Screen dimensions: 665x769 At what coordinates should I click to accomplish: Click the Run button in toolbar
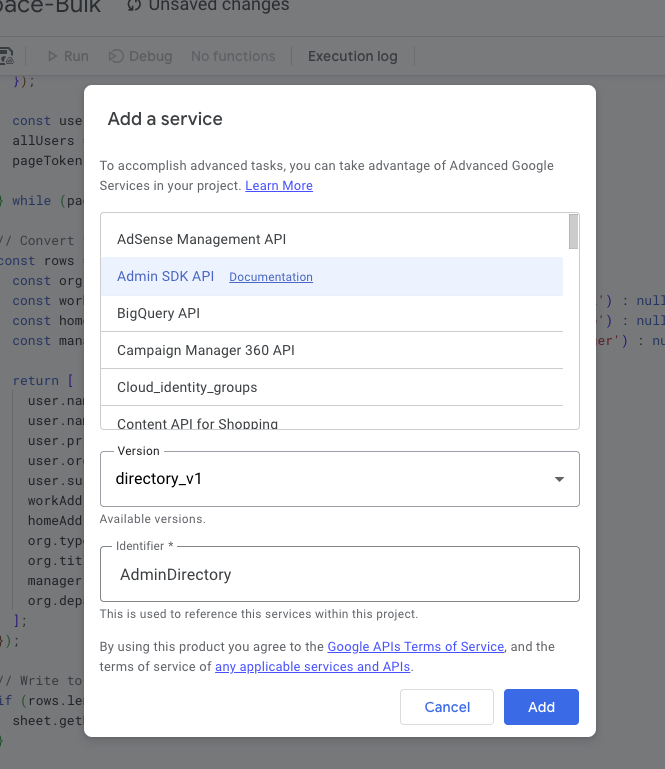67,56
